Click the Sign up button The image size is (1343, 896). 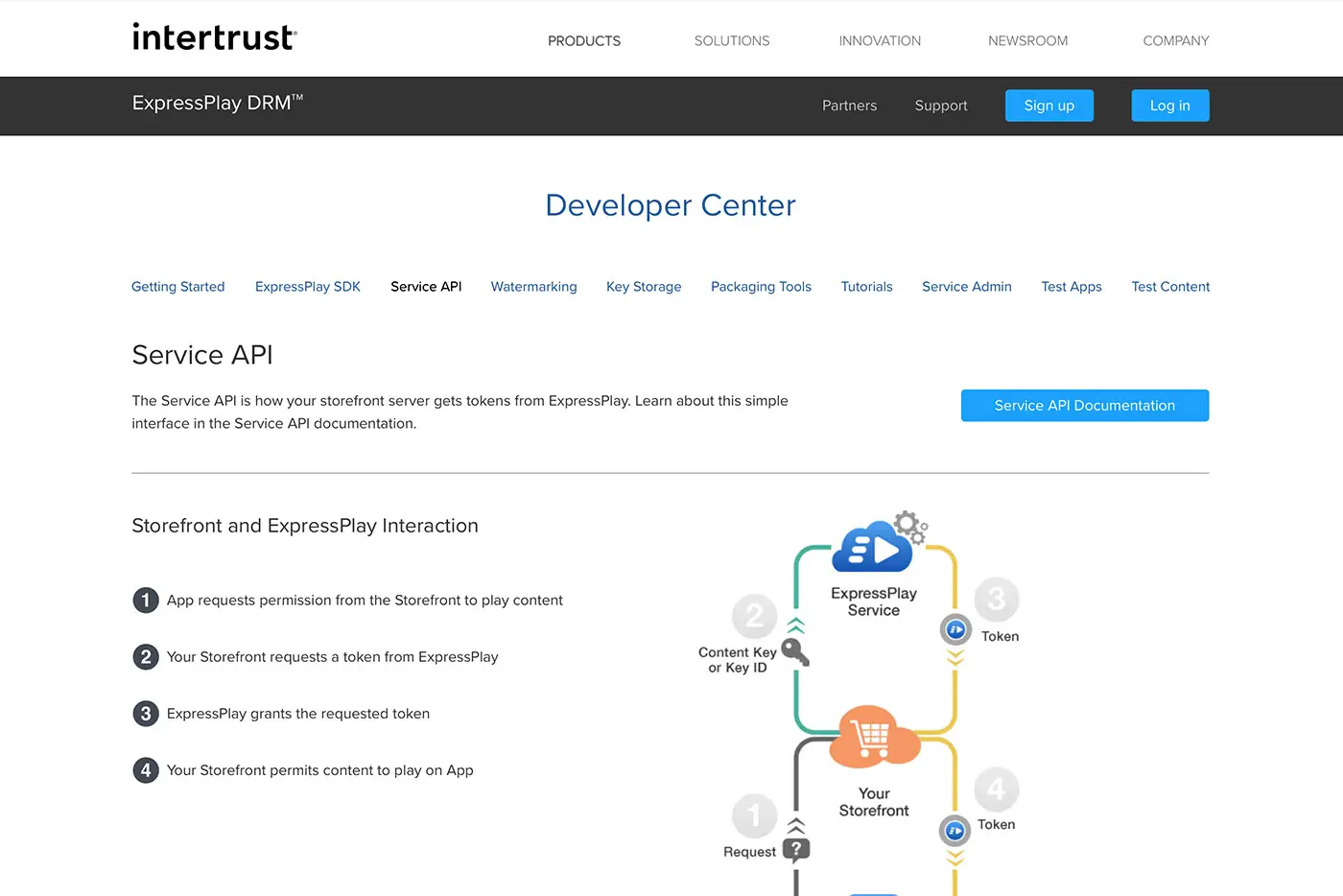(x=1049, y=106)
